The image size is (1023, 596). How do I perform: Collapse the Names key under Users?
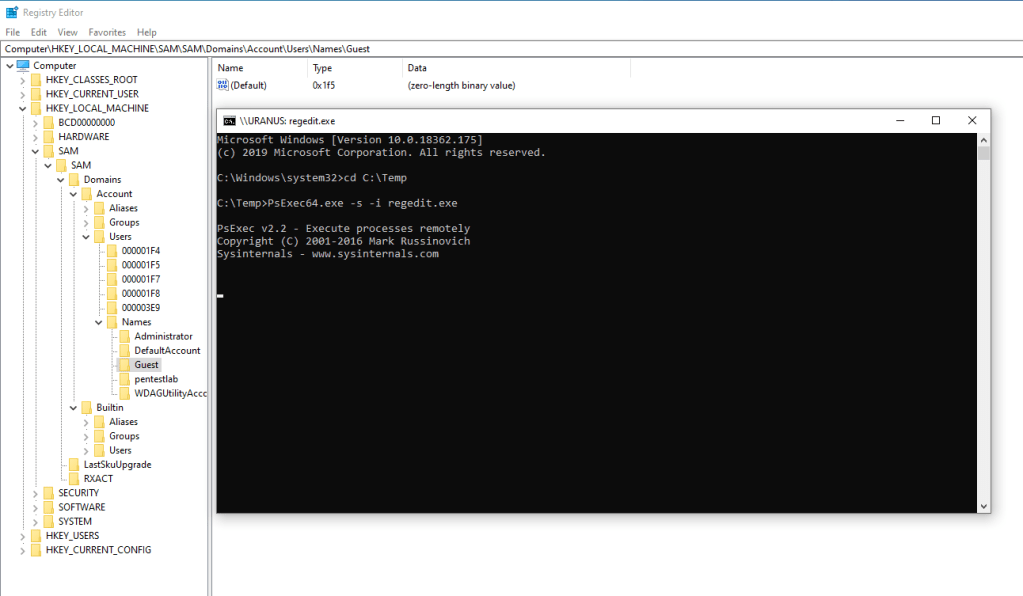pyautogui.click(x=98, y=323)
